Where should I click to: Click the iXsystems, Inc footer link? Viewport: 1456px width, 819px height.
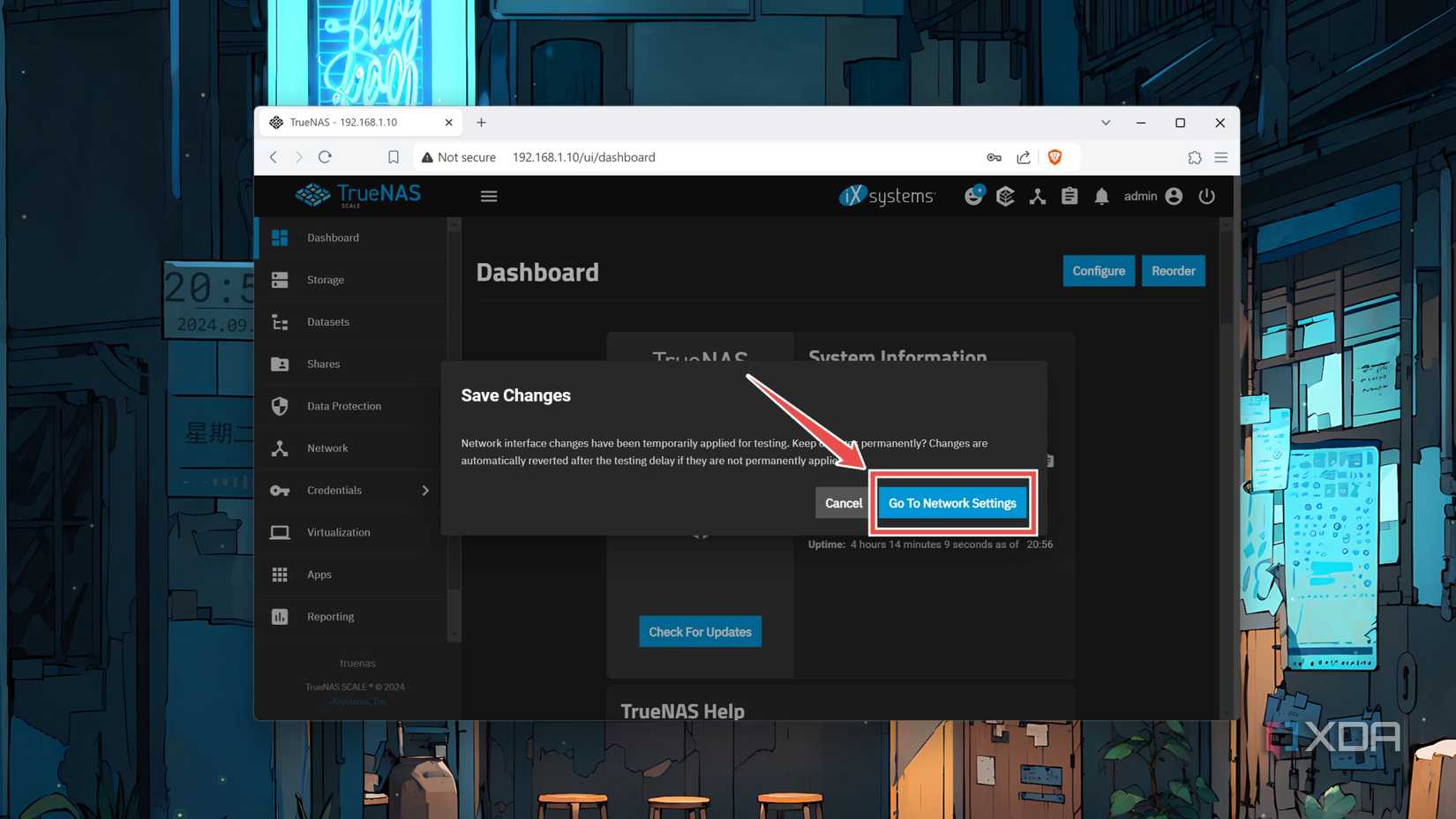click(357, 702)
